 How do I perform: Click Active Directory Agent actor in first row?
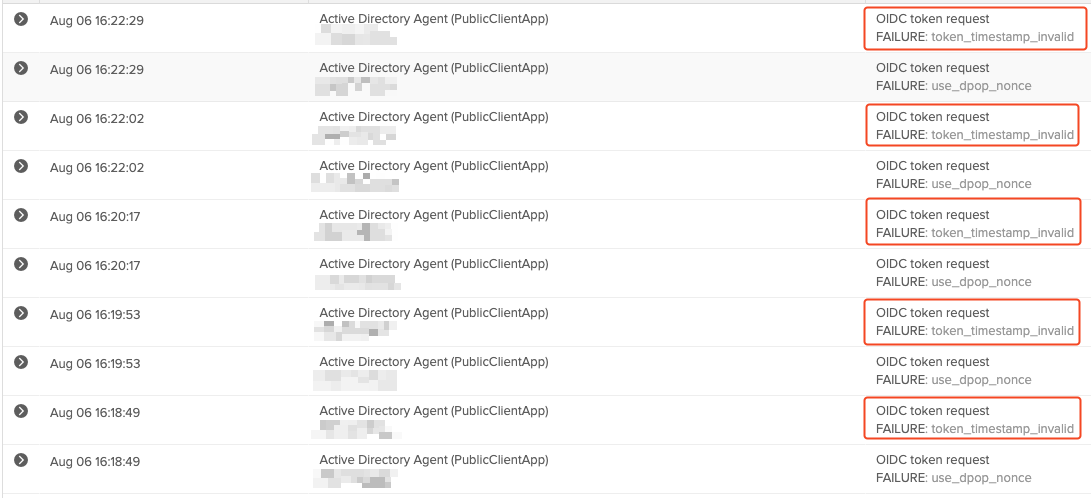pyautogui.click(x=433, y=19)
